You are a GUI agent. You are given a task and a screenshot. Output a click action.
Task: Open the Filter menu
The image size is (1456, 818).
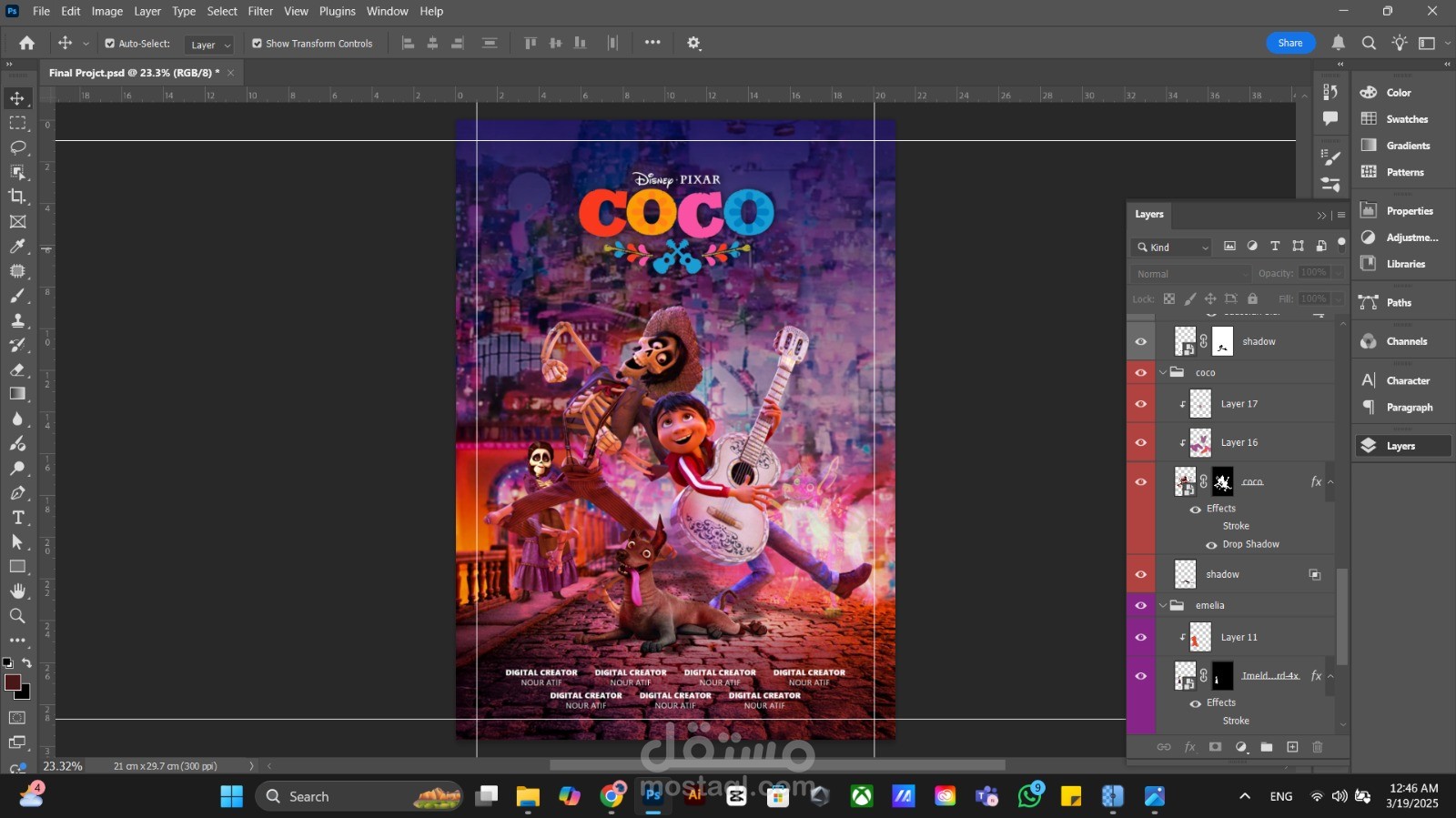point(260,11)
